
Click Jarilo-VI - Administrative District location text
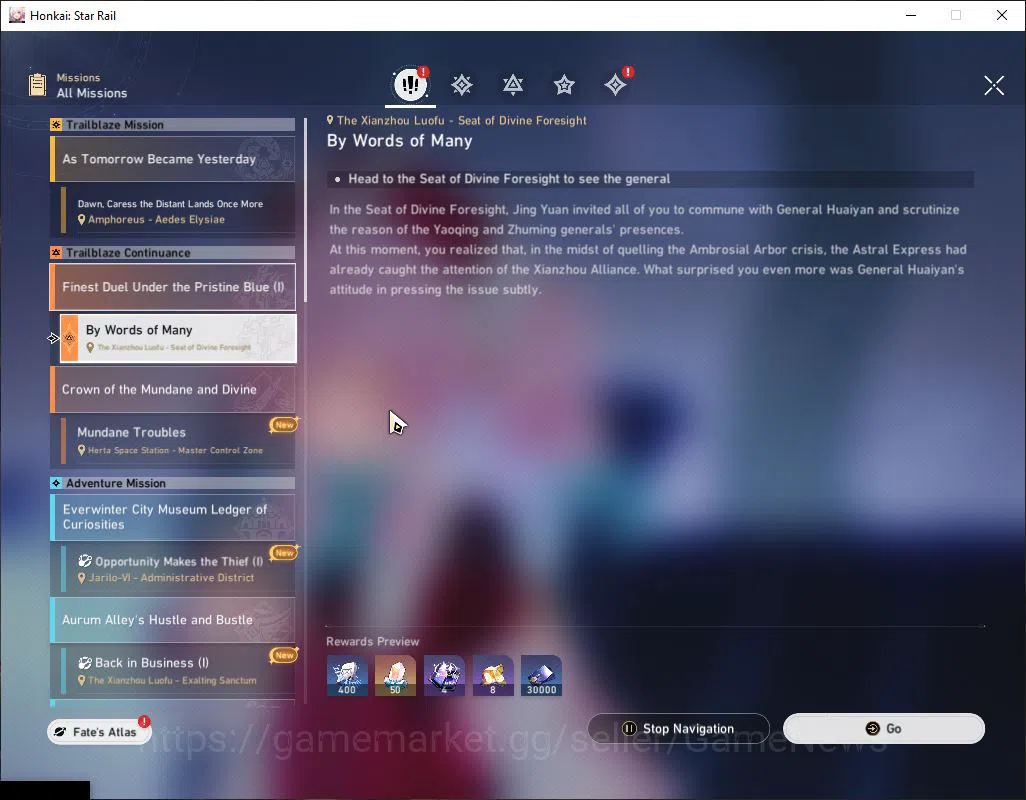171,578
